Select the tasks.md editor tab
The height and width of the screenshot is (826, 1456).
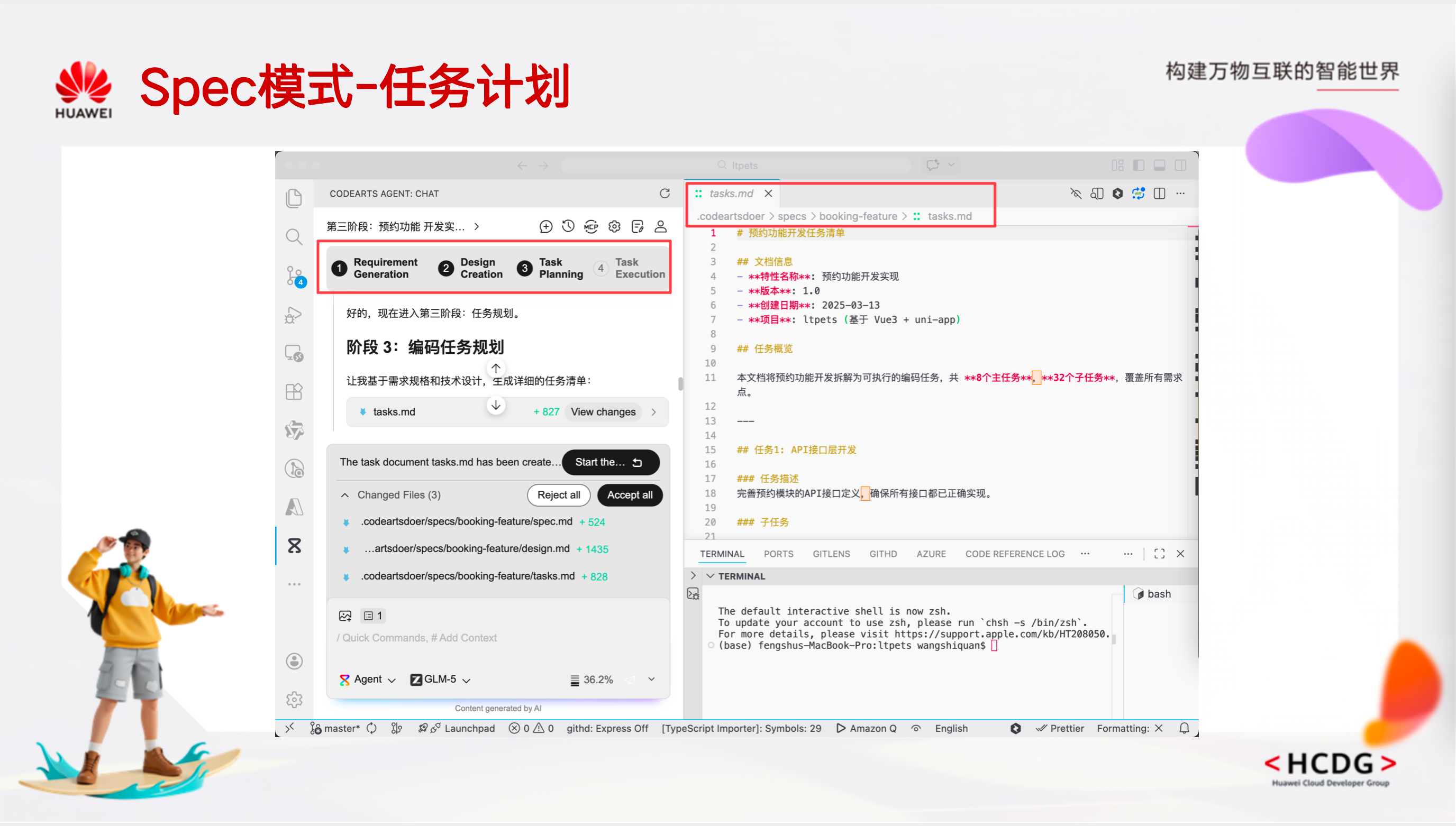pos(732,194)
